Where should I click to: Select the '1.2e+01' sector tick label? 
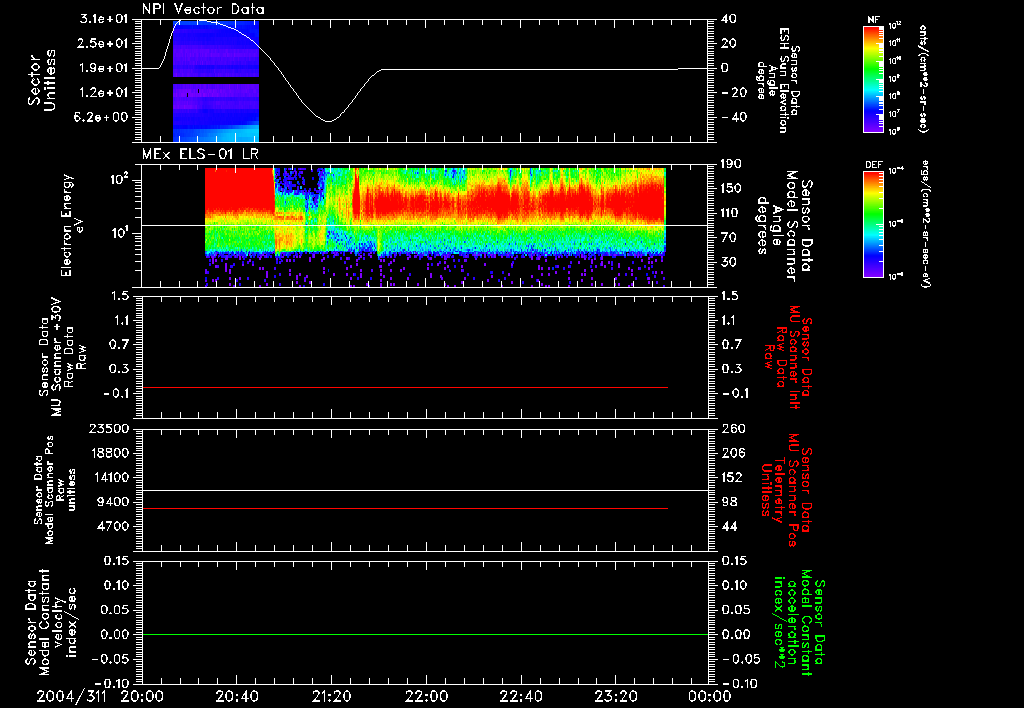(x=104, y=93)
